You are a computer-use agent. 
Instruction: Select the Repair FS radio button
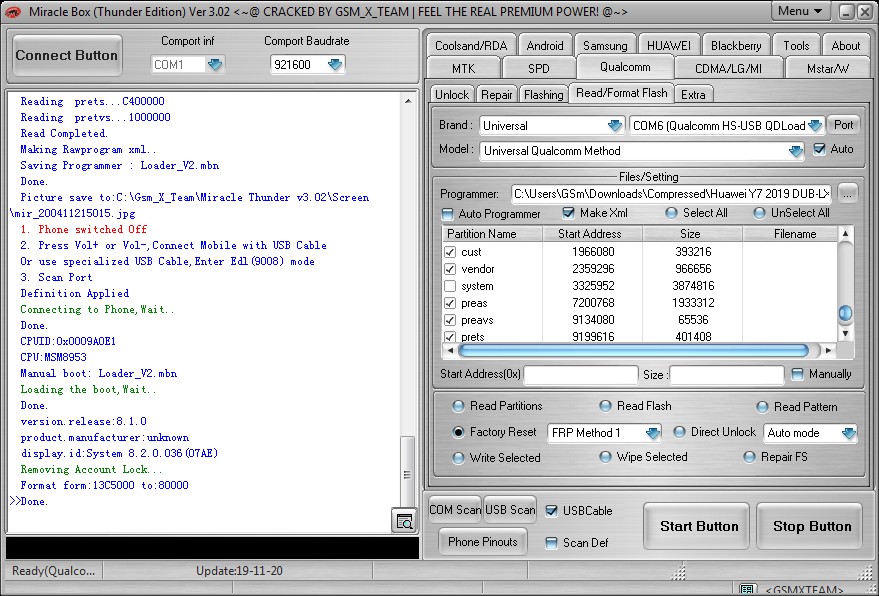point(750,458)
